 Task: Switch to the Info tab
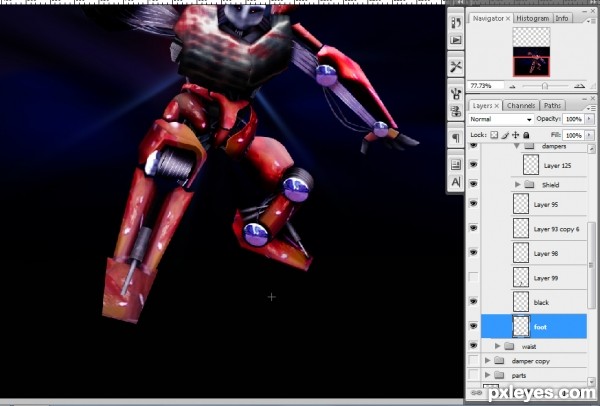(562, 18)
